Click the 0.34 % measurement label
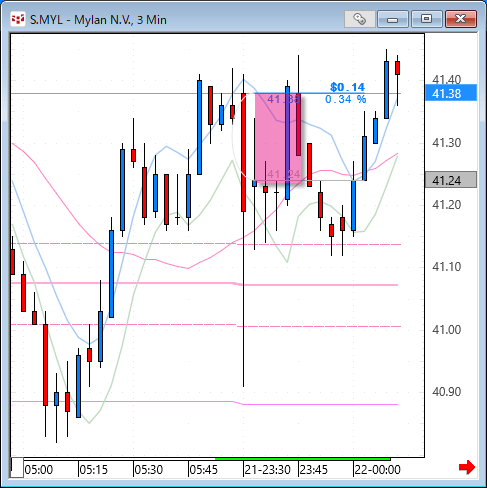The width and height of the screenshot is (487, 488). (x=346, y=99)
